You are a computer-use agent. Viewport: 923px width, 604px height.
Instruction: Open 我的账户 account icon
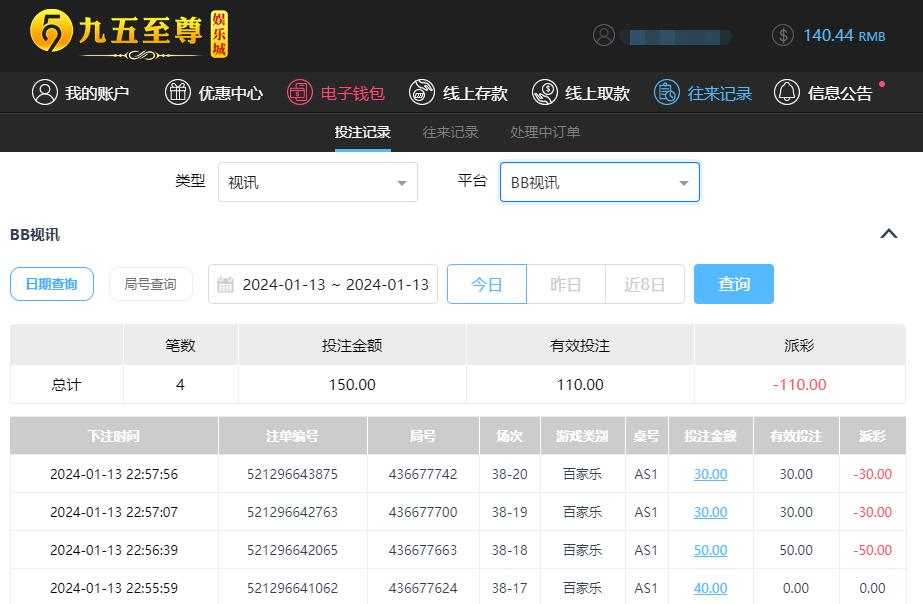point(44,93)
